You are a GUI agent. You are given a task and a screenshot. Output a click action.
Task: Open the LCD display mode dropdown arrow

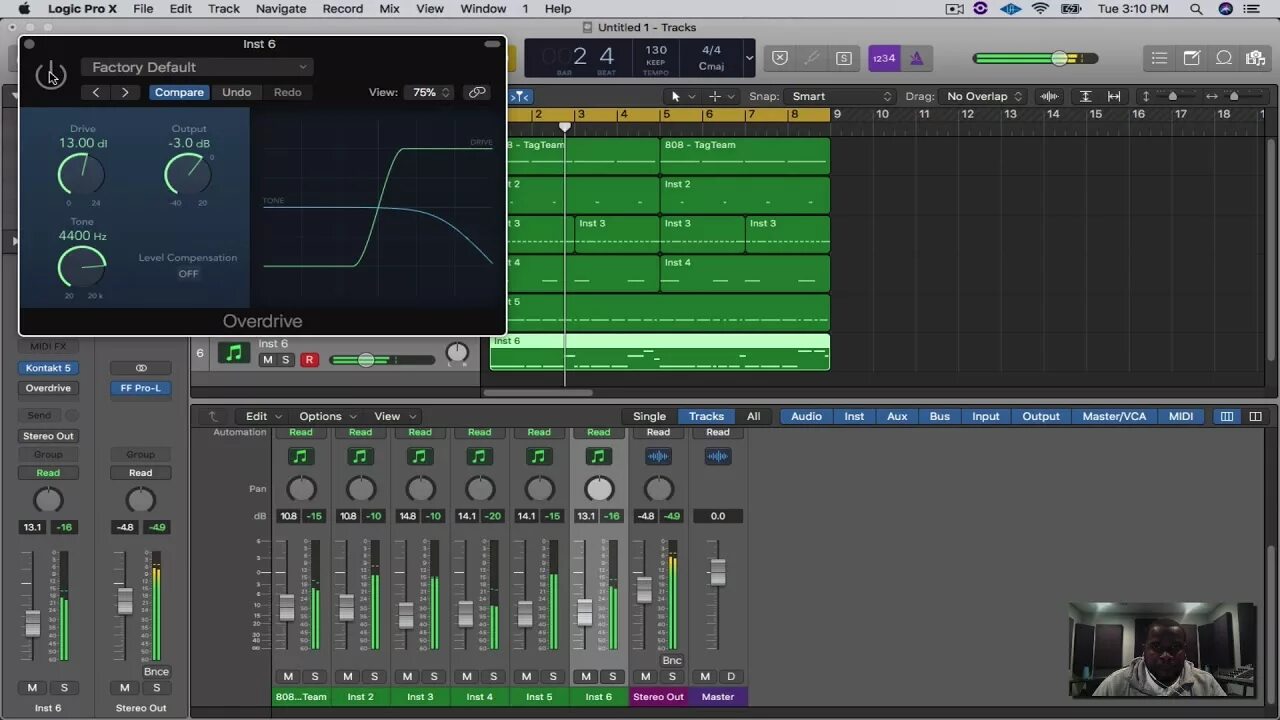coord(749,58)
